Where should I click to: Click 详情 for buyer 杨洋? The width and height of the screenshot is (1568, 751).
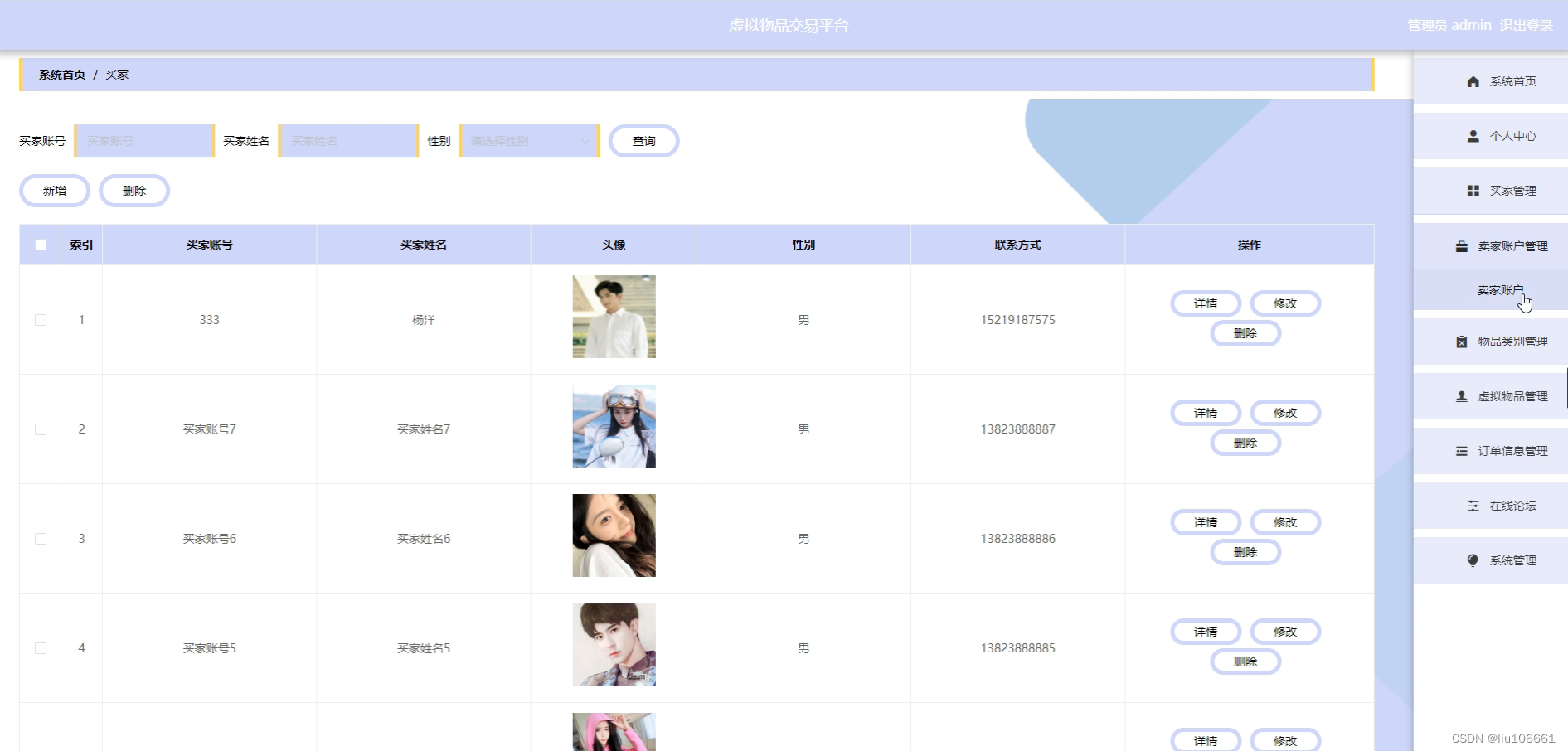pyautogui.click(x=1206, y=303)
